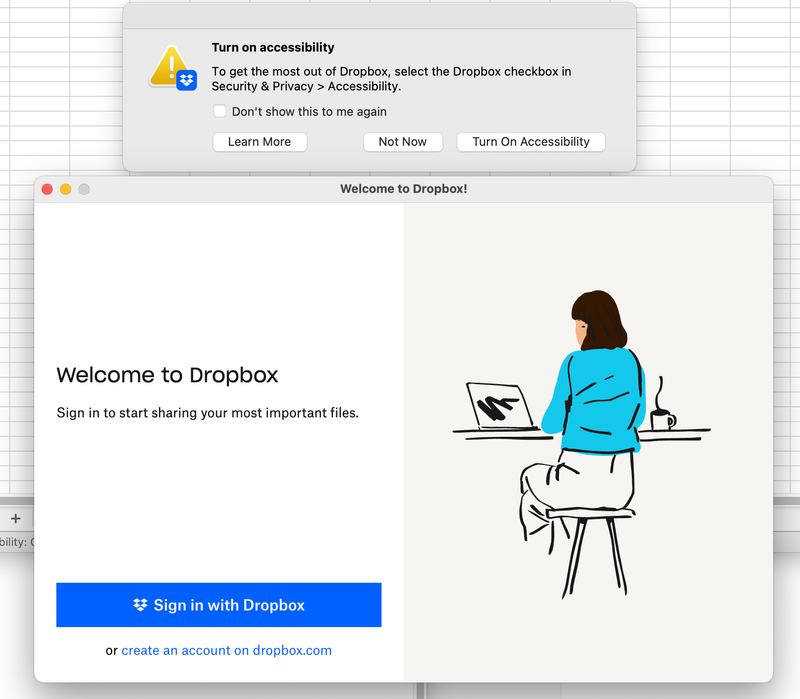
Task: Click the Learn More button
Action: point(260,142)
